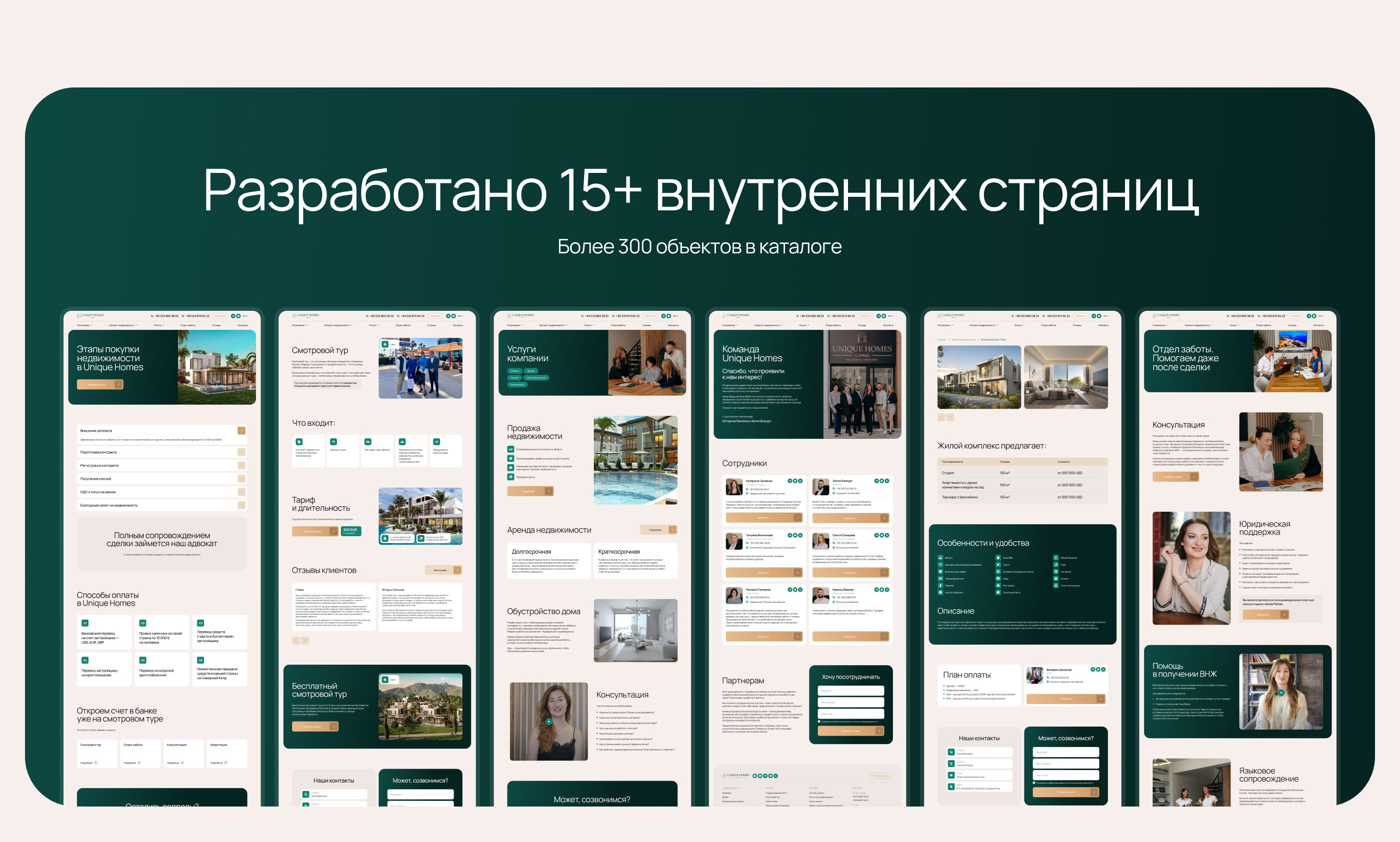Play the woman's video beside Консультация list
The image size is (1400, 842).
[548, 722]
